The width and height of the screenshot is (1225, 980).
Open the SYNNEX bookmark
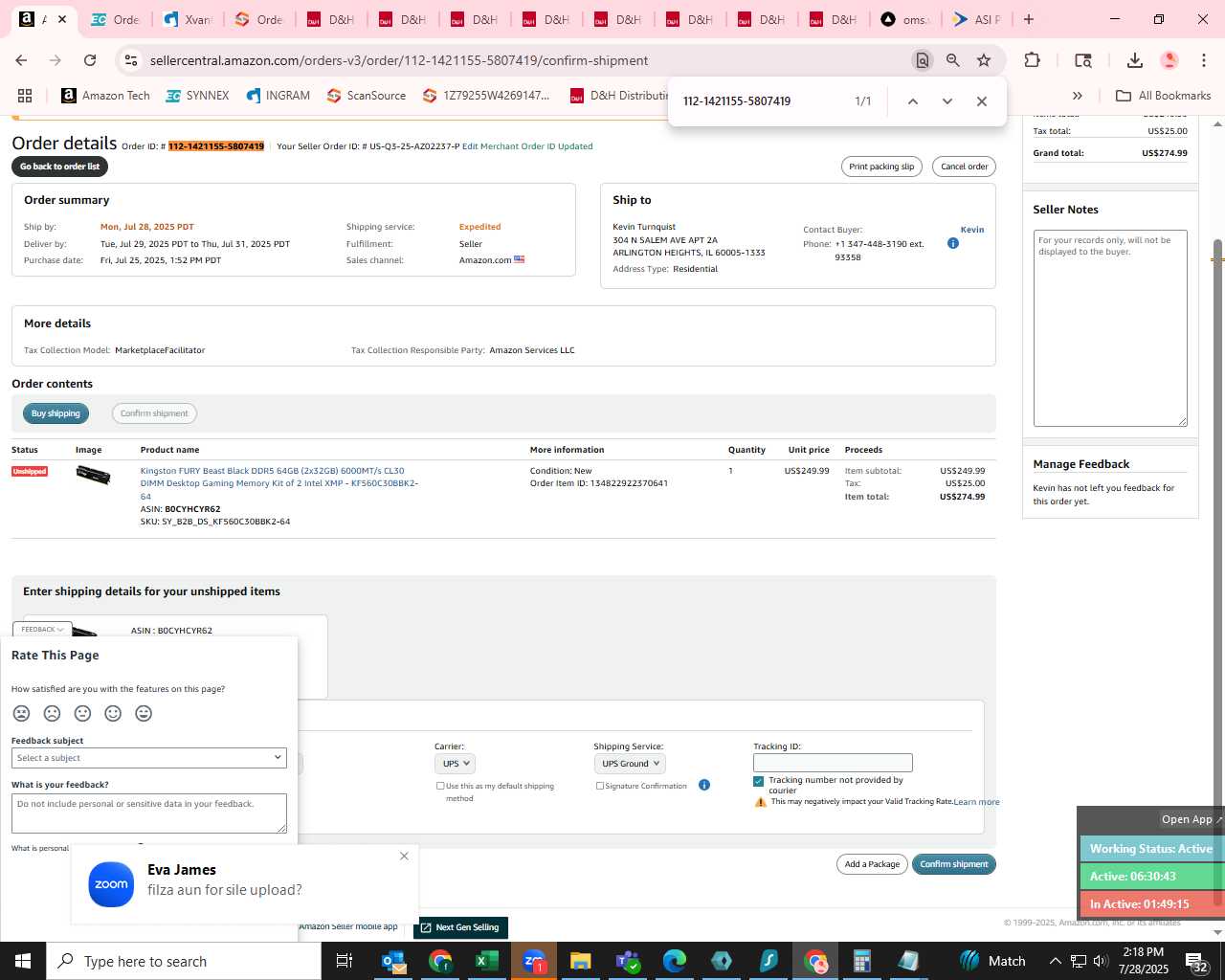197,96
